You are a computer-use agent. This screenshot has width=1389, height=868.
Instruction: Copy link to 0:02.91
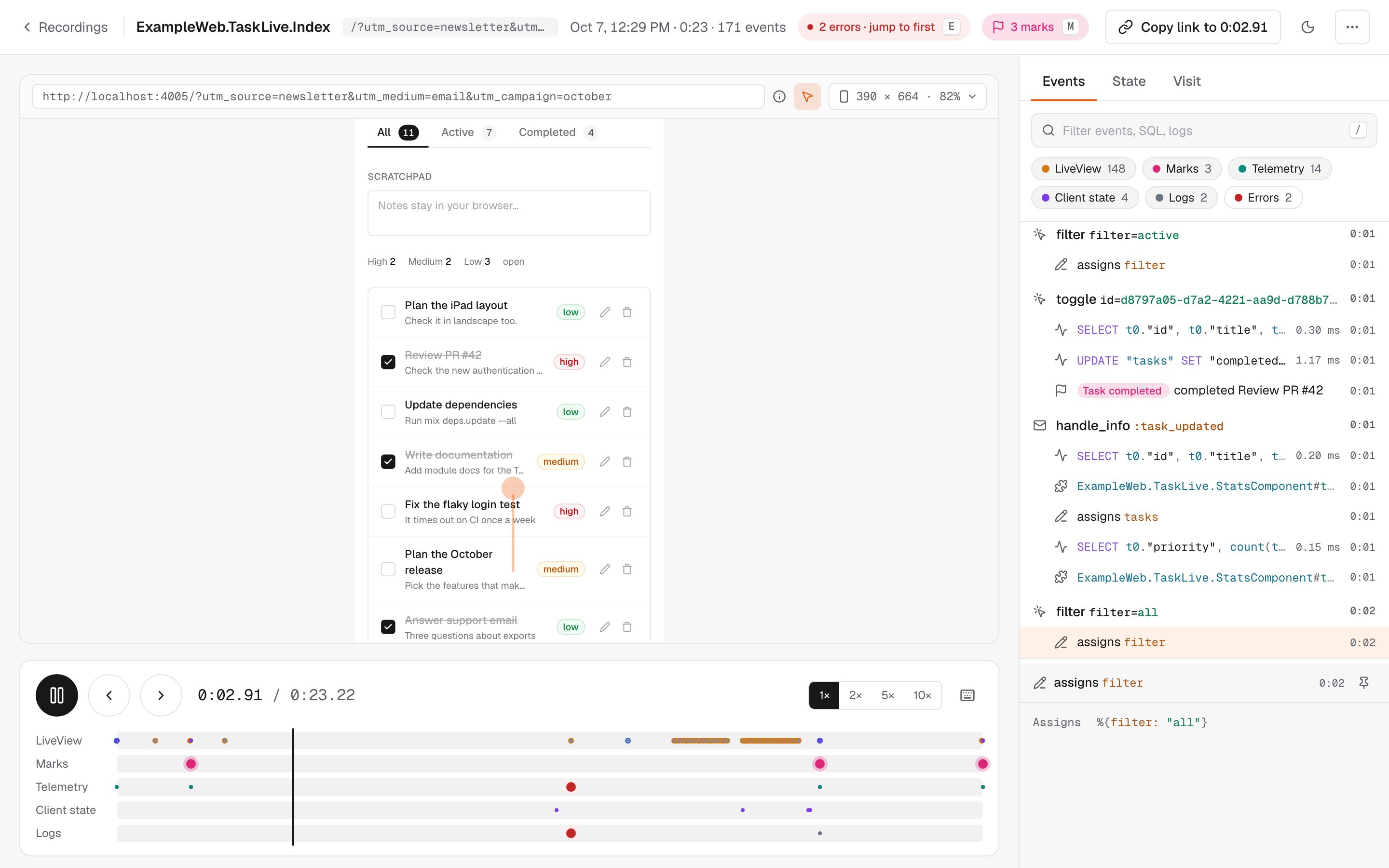tap(1193, 27)
